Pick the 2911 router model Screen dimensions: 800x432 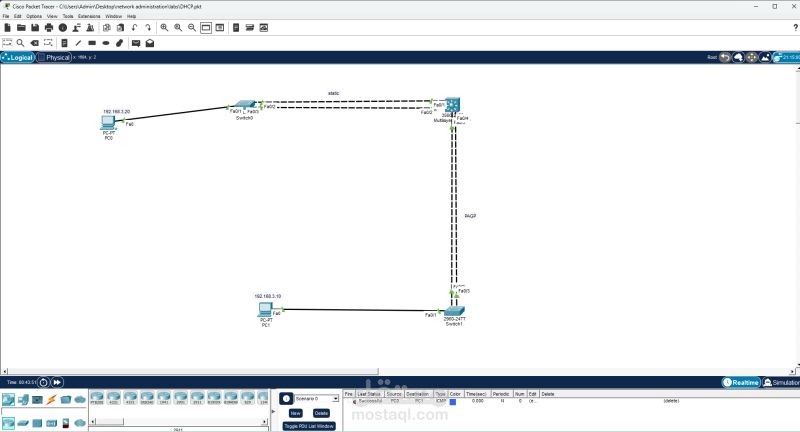pyautogui.click(x=197, y=398)
